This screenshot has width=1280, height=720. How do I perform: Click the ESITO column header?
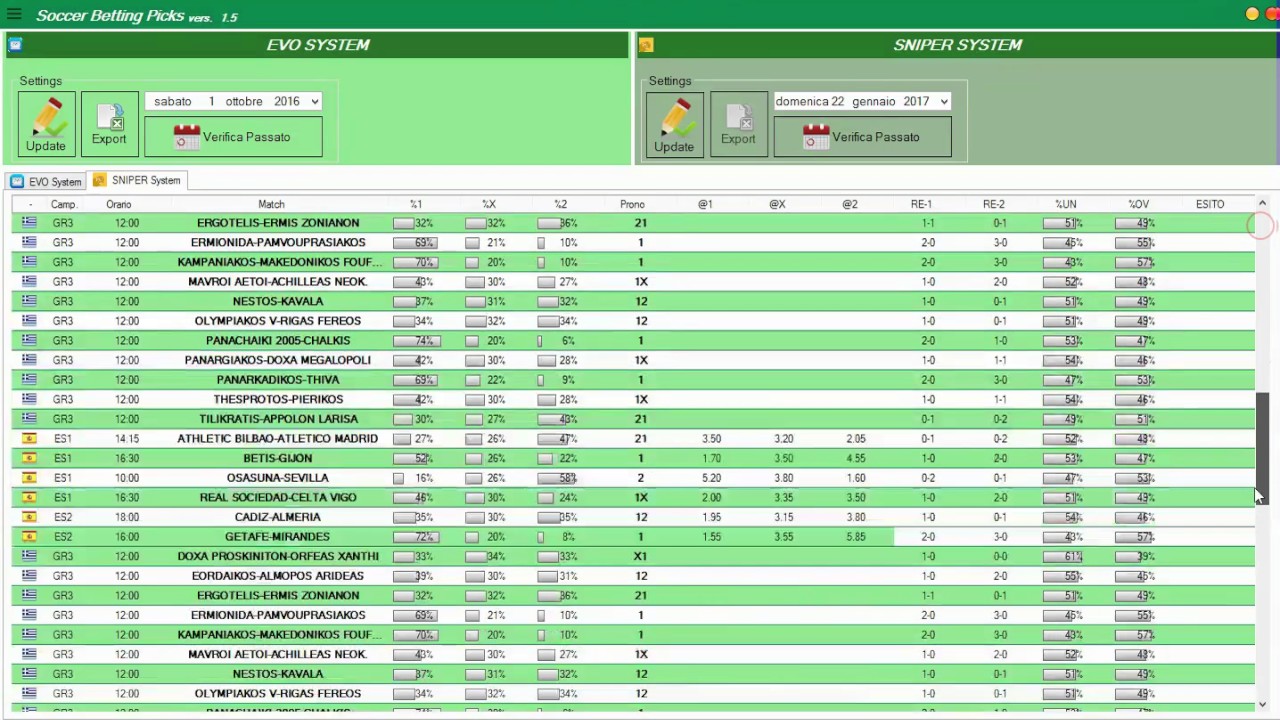1210,204
